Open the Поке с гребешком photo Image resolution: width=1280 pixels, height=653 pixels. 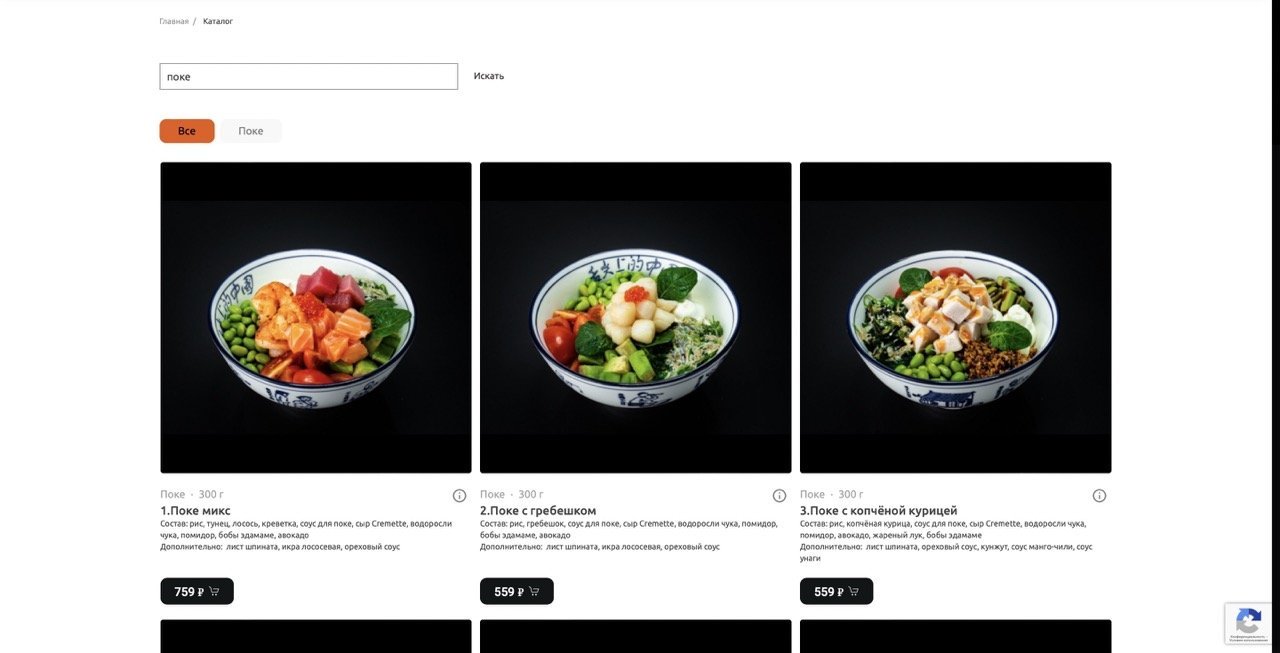pyautogui.click(x=636, y=318)
